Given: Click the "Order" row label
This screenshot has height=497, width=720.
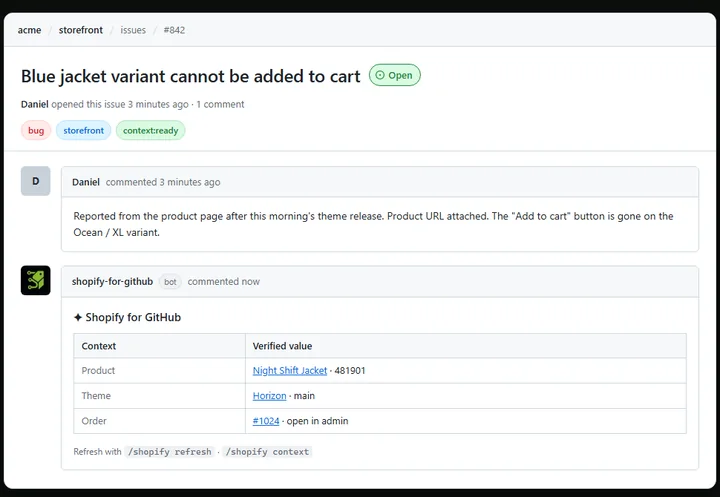Looking at the screenshot, I should (94, 421).
